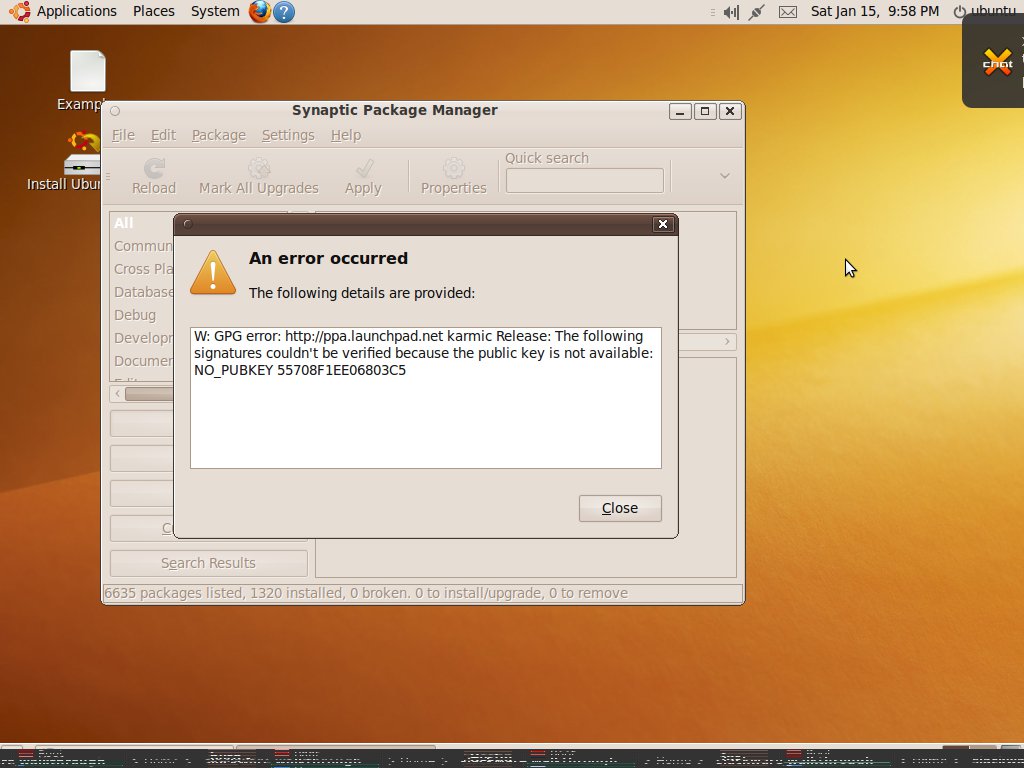Minimize the Synaptic Package Manager window

[x=680, y=111]
